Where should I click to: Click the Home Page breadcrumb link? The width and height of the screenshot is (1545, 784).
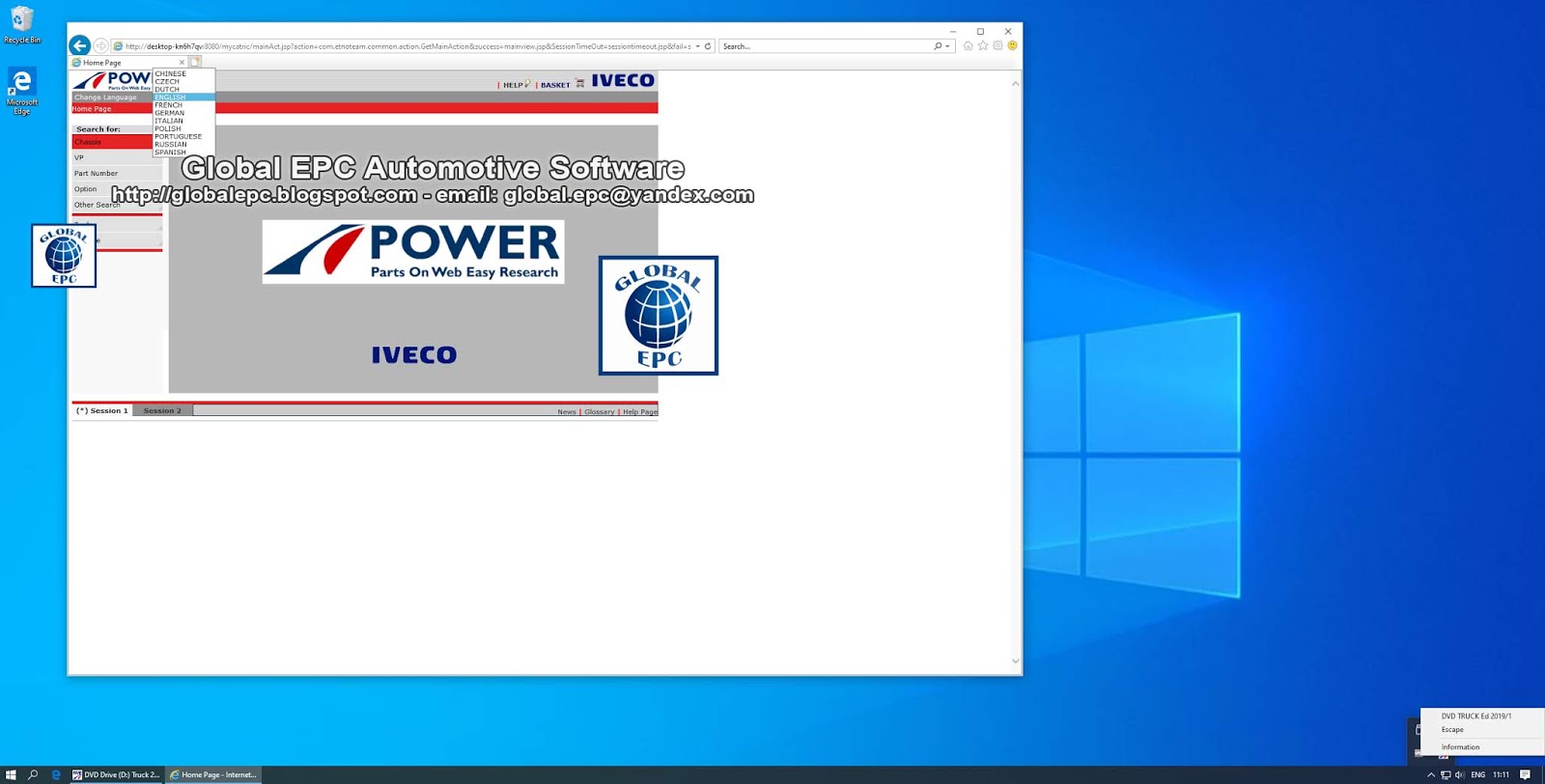pyautogui.click(x=92, y=109)
